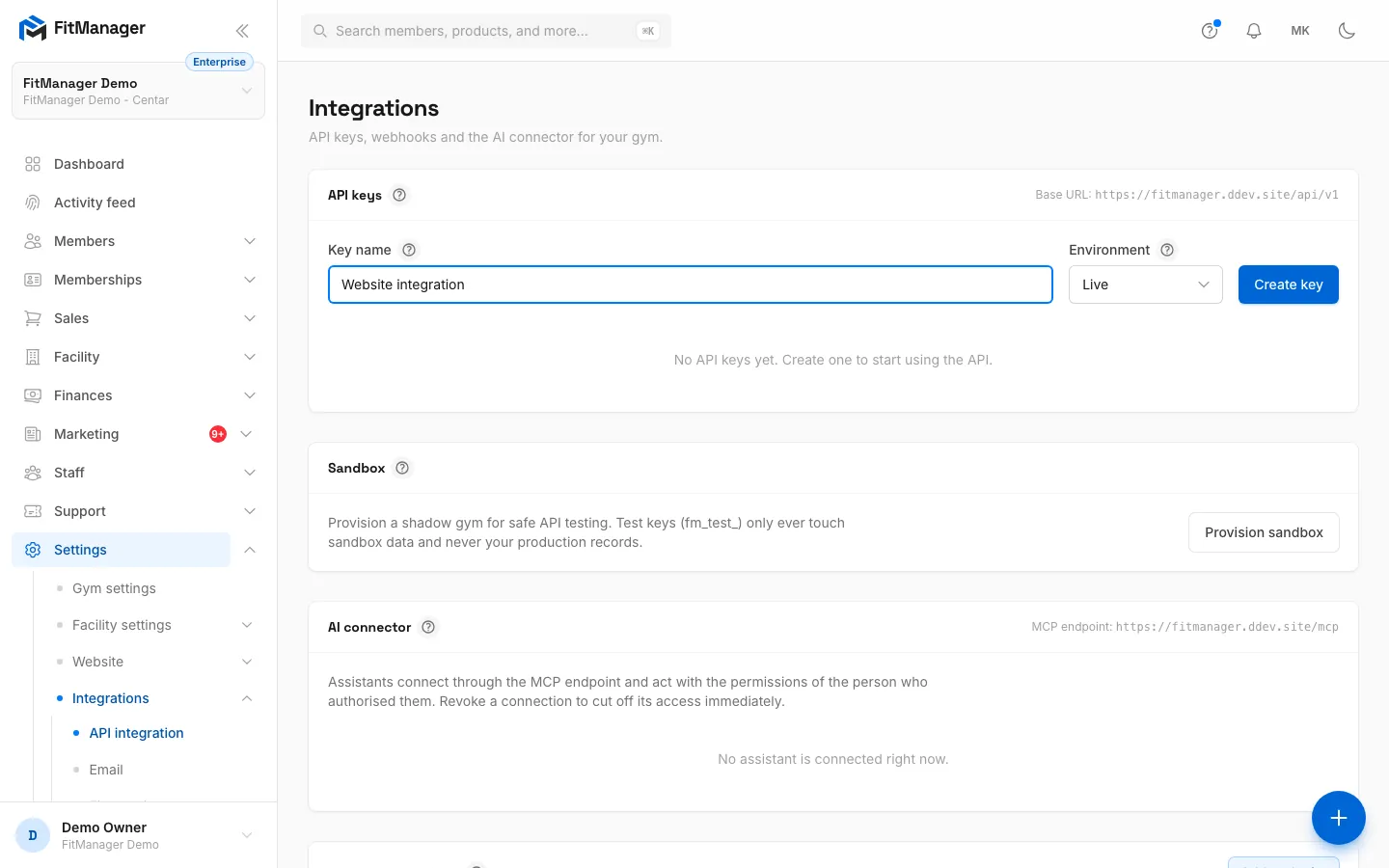The height and width of the screenshot is (868, 1389).
Task: Click the Enterprise plan badge
Action: (x=219, y=62)
